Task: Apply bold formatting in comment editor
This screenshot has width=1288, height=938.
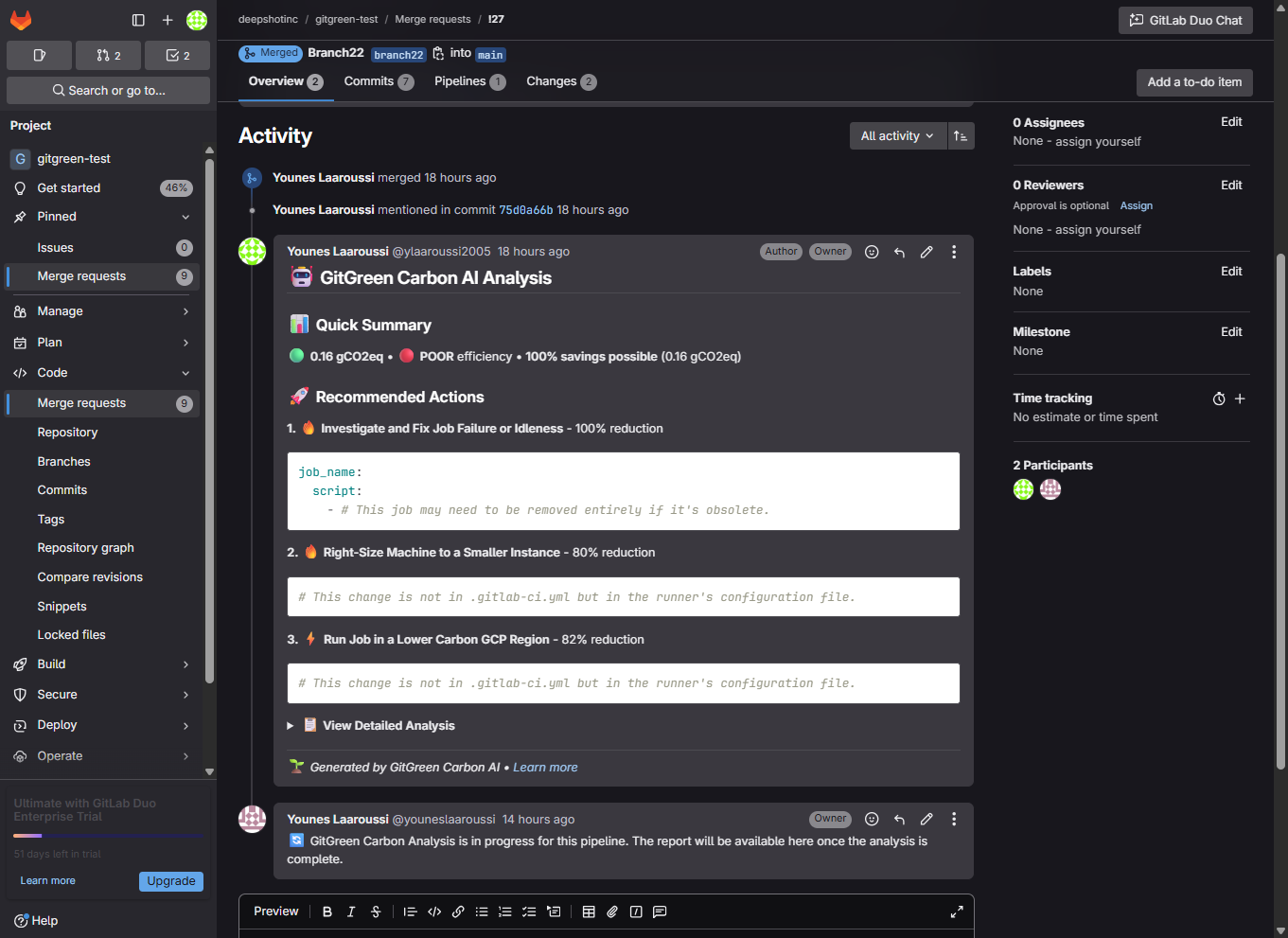Action: click(x=327, y=911)
